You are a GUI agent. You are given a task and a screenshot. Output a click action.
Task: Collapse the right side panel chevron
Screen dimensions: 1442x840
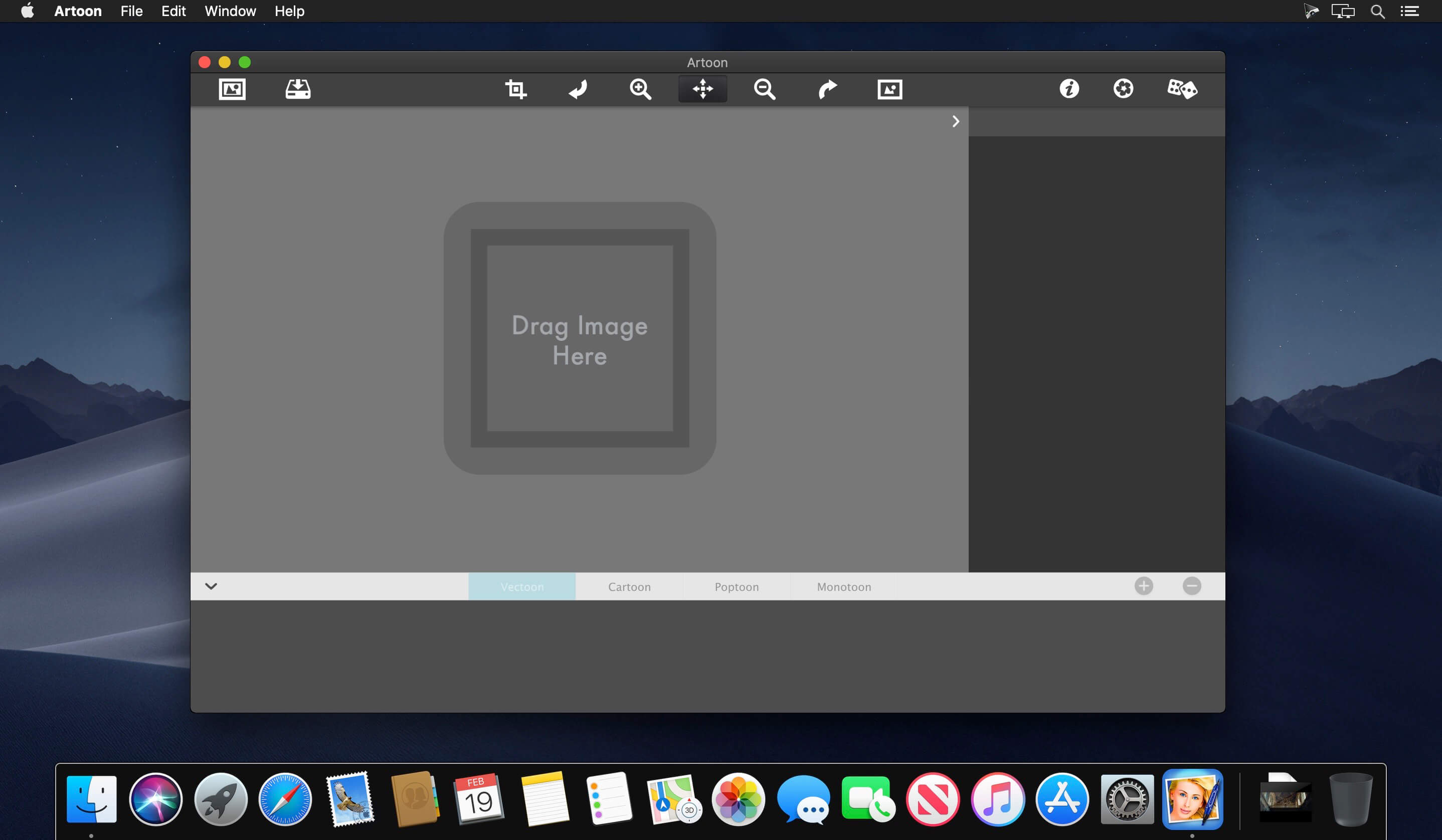956,121
